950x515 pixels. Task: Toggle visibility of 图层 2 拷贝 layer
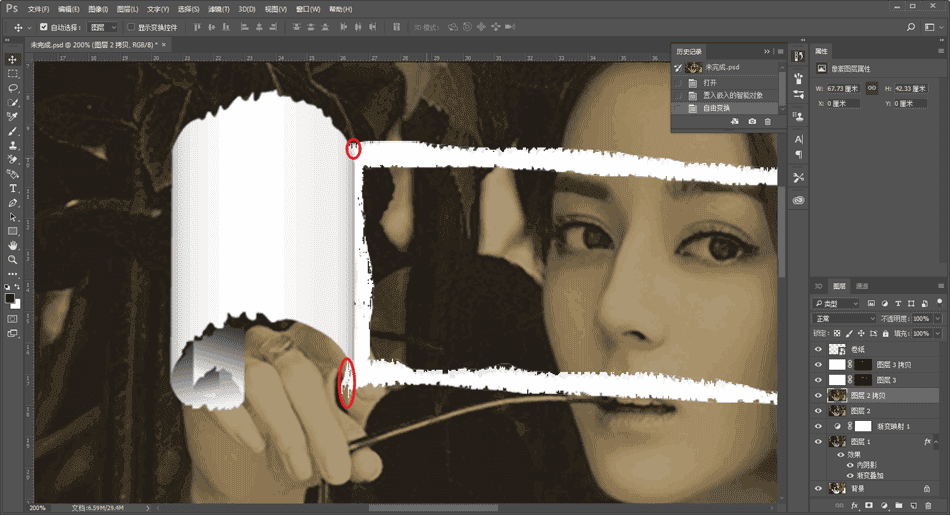coord(818,396)
